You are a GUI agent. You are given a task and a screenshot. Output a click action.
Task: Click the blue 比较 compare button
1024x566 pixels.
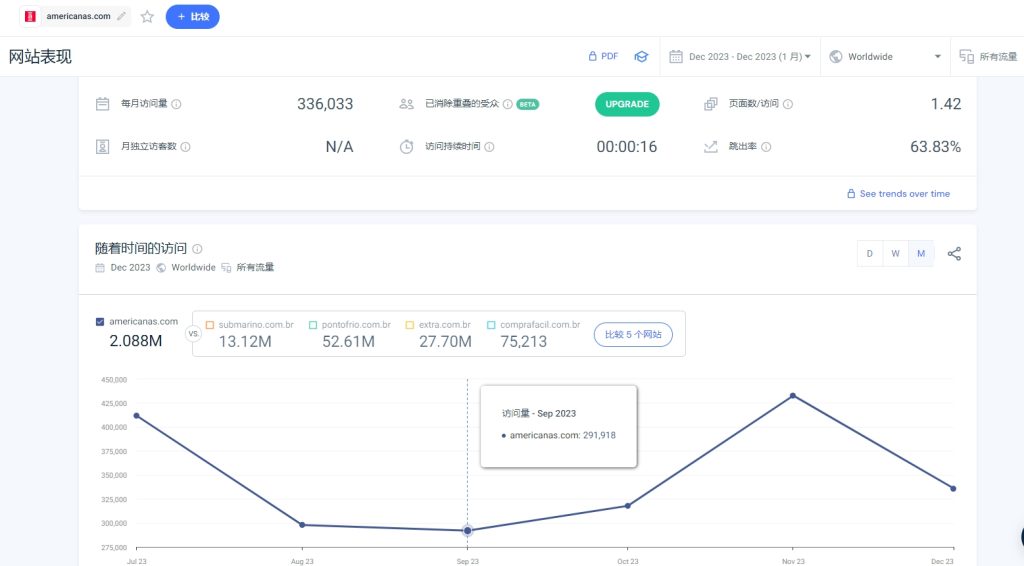pos(193,16)
